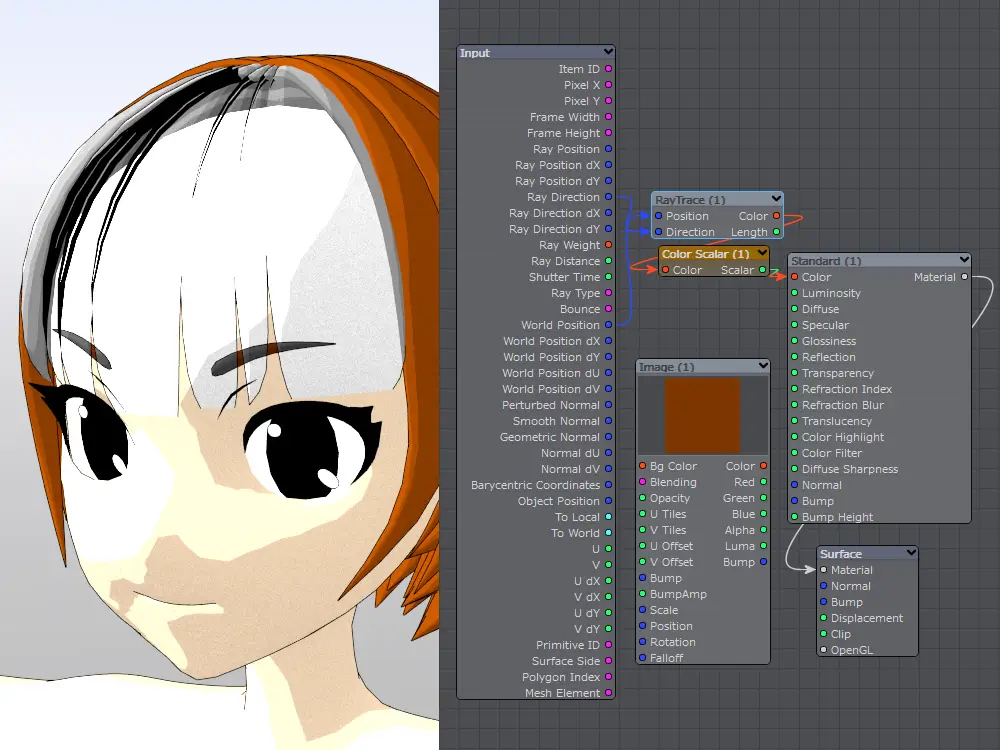The height and width of the screenshot is (750, 1000).
Task: Expand the Standard (1) node dropdown arrow
Action: click(x=964, y=261)
